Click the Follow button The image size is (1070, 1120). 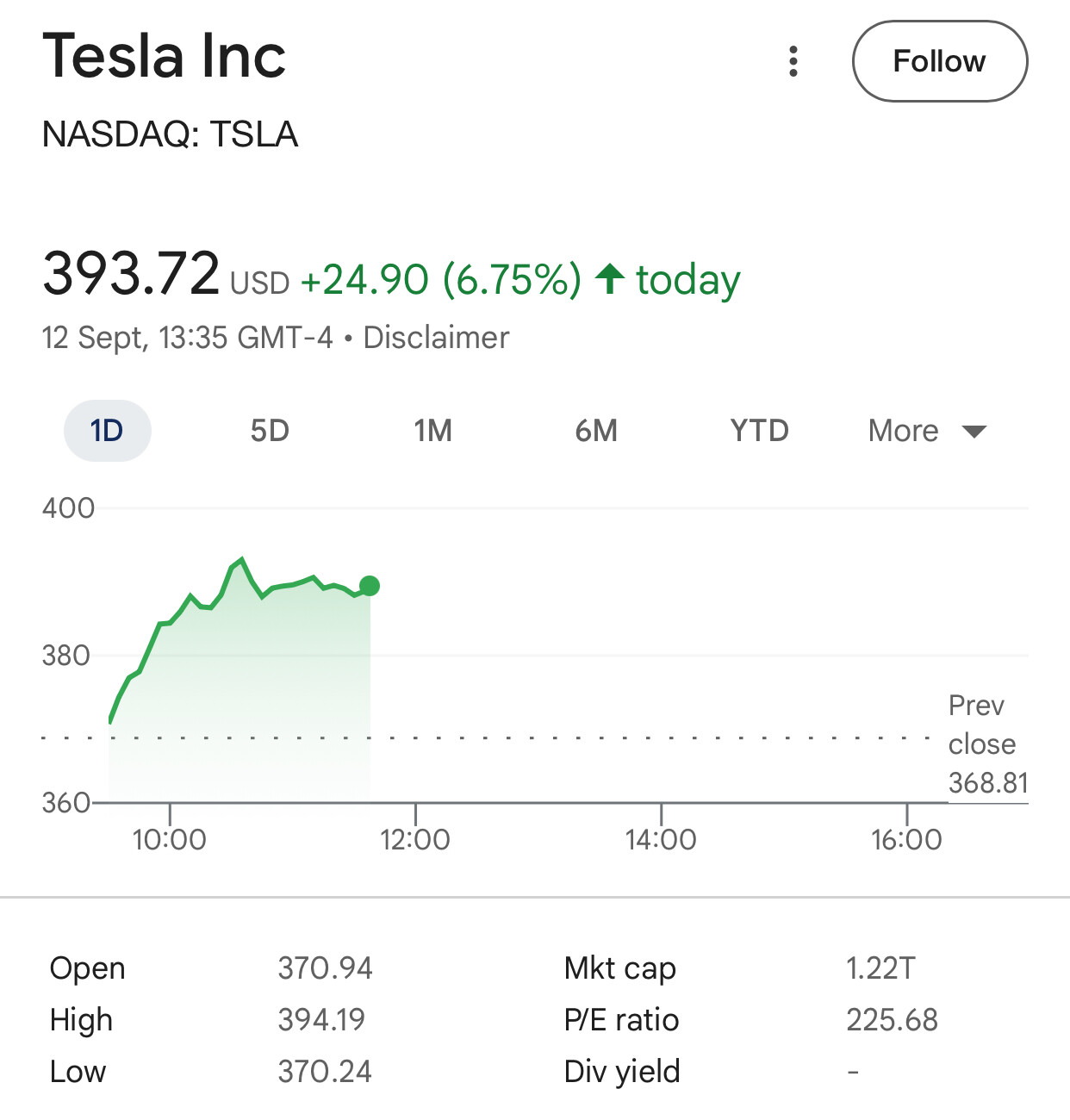click(x=939, y=61)
